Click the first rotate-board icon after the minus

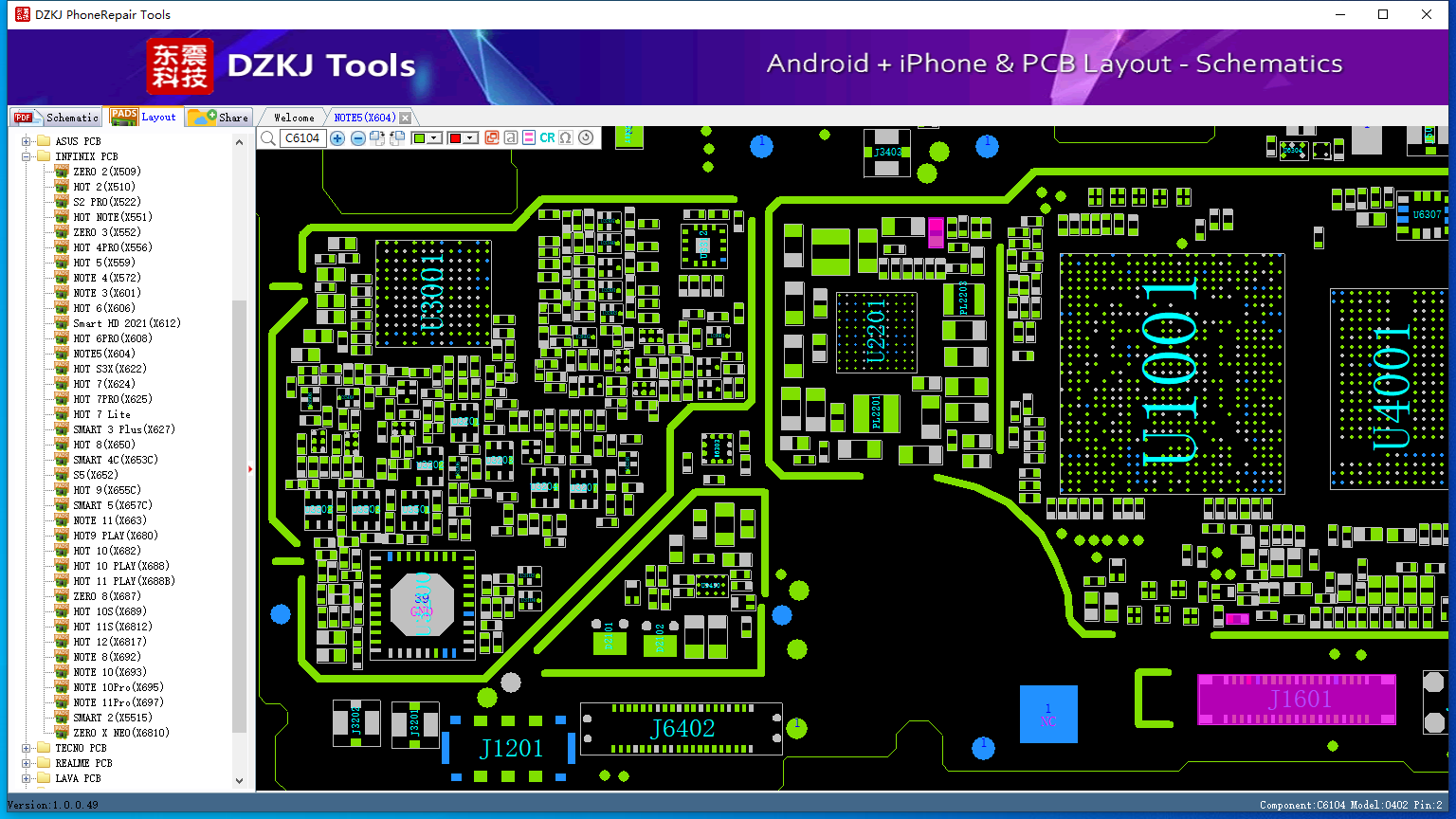click(378, 138)
